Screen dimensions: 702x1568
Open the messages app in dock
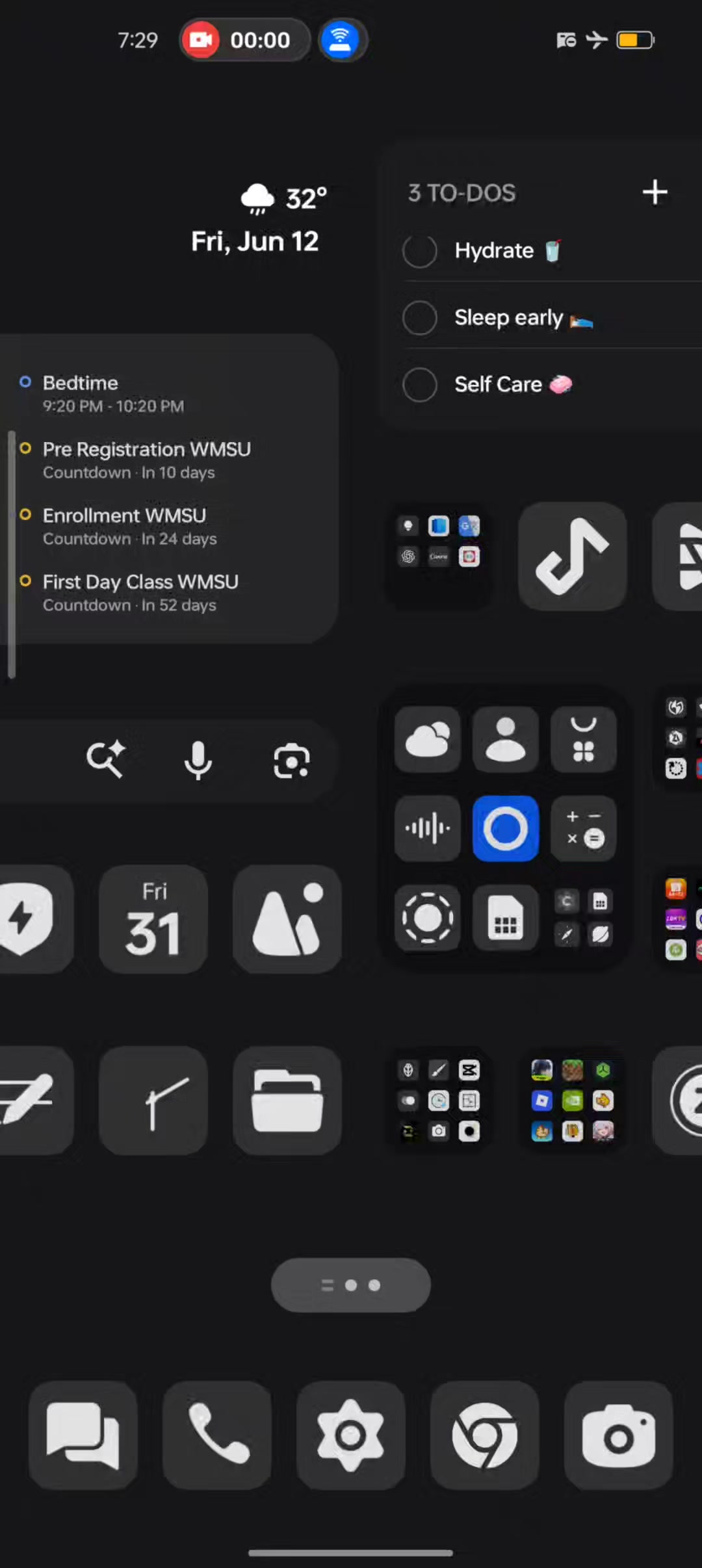click(x=83, y=1435)
